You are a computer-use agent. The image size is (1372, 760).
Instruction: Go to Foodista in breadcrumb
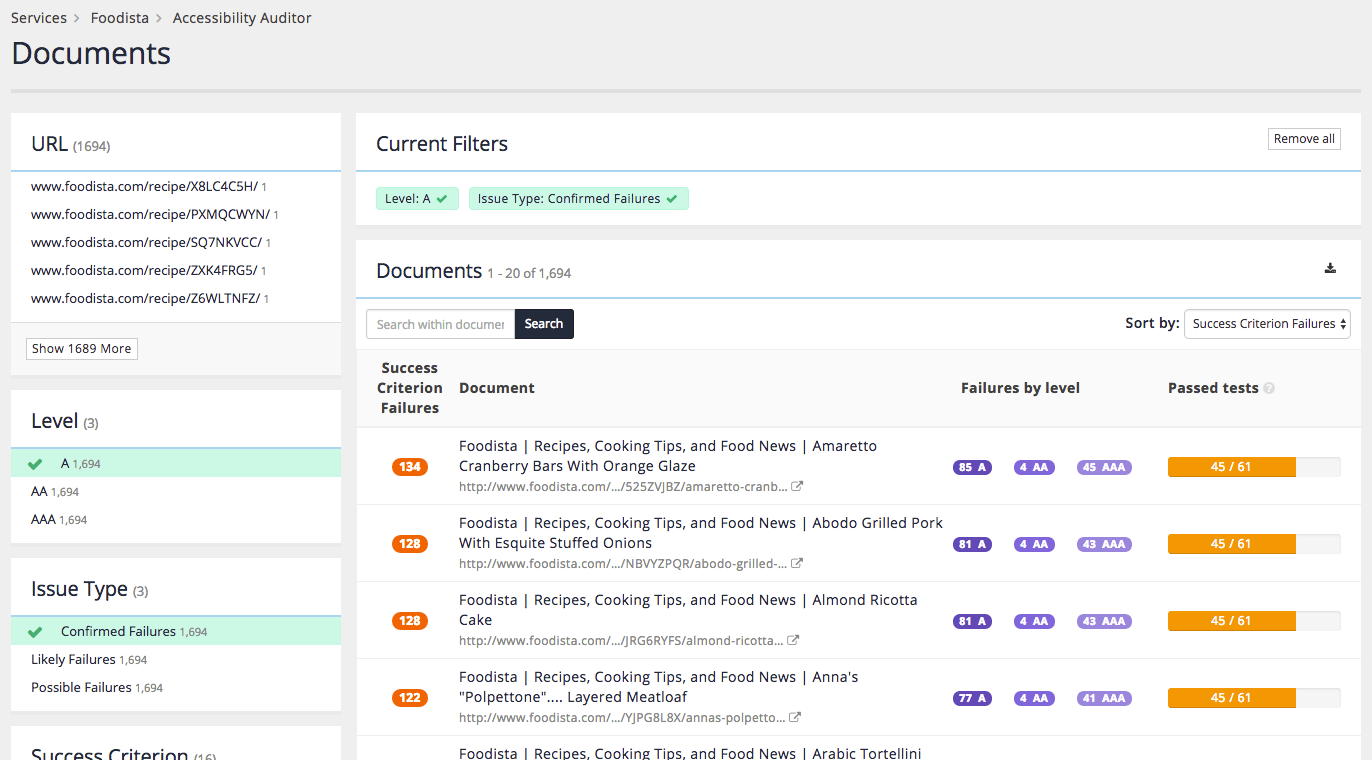119,18
